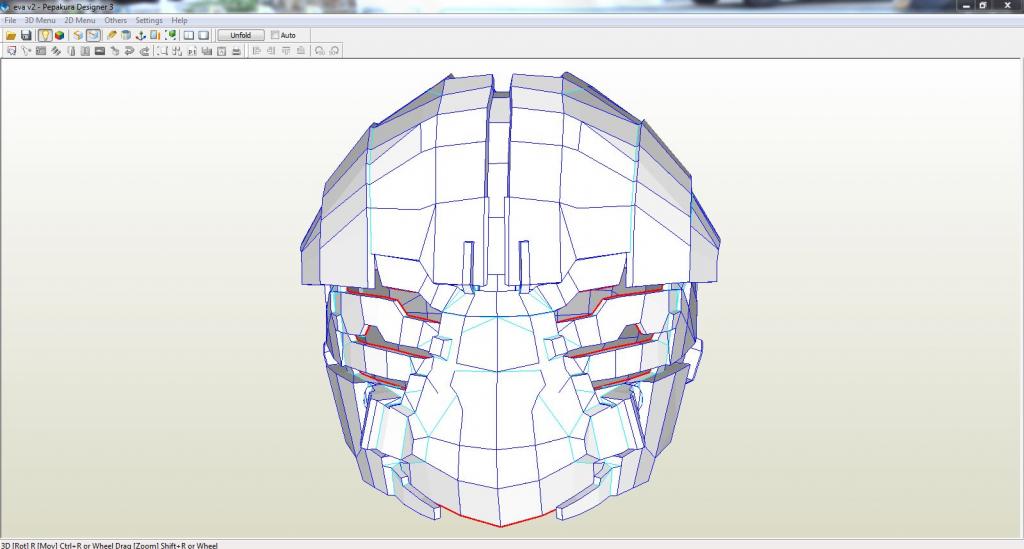This screenshot has height=549, width=1024.
Task: Restore the window using title bar button
Action: coord(983,6)
